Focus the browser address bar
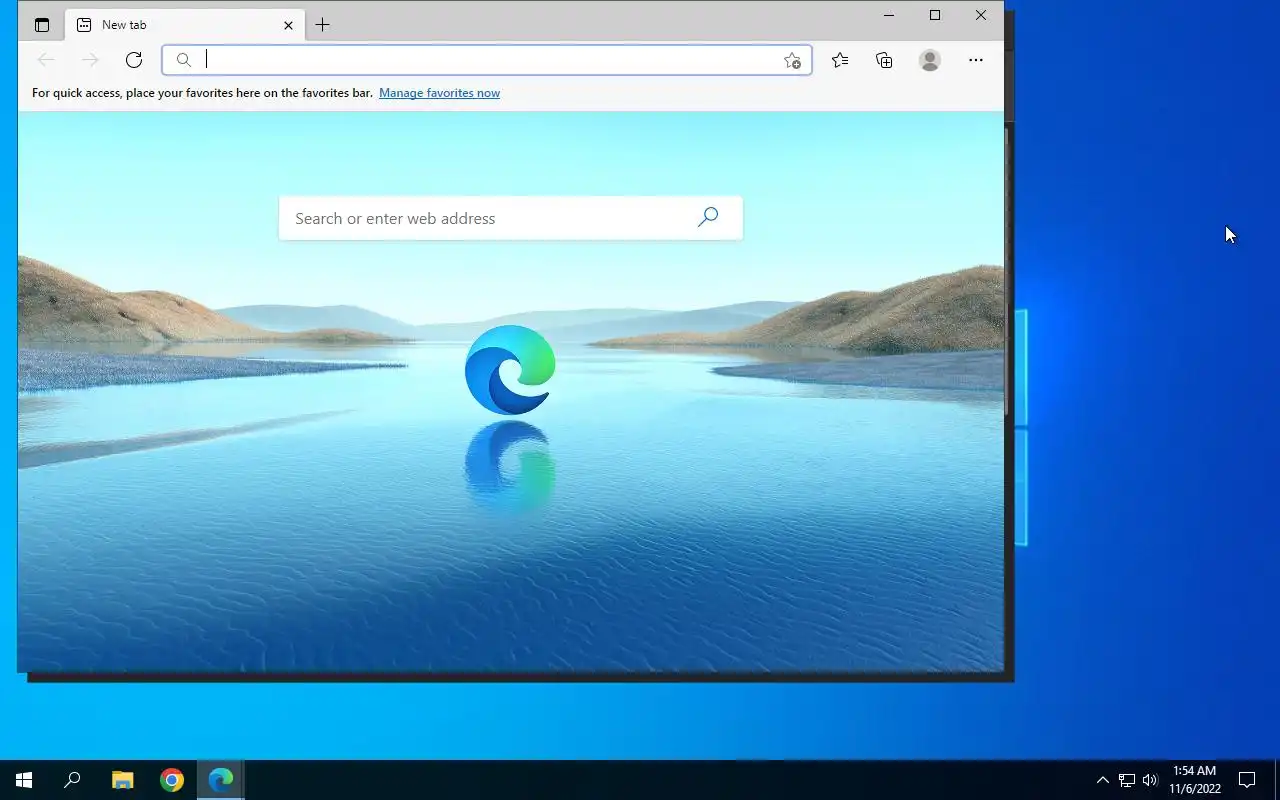Image resolution: width=1280 pixels, height=800 pixels. tap(487, 60)
